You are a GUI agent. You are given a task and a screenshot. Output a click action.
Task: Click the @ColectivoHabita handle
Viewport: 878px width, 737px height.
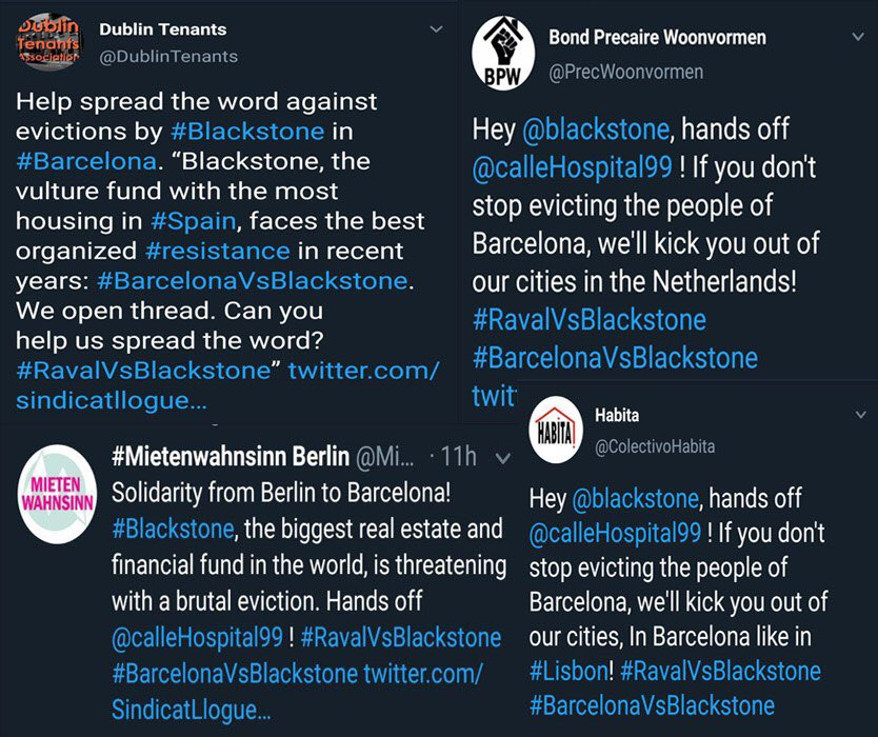coord(655,447)
